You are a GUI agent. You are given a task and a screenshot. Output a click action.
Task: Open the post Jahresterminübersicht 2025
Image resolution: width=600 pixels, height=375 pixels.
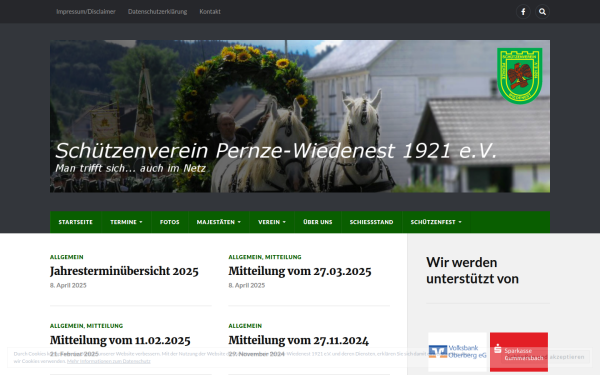[x=124, y=271]
